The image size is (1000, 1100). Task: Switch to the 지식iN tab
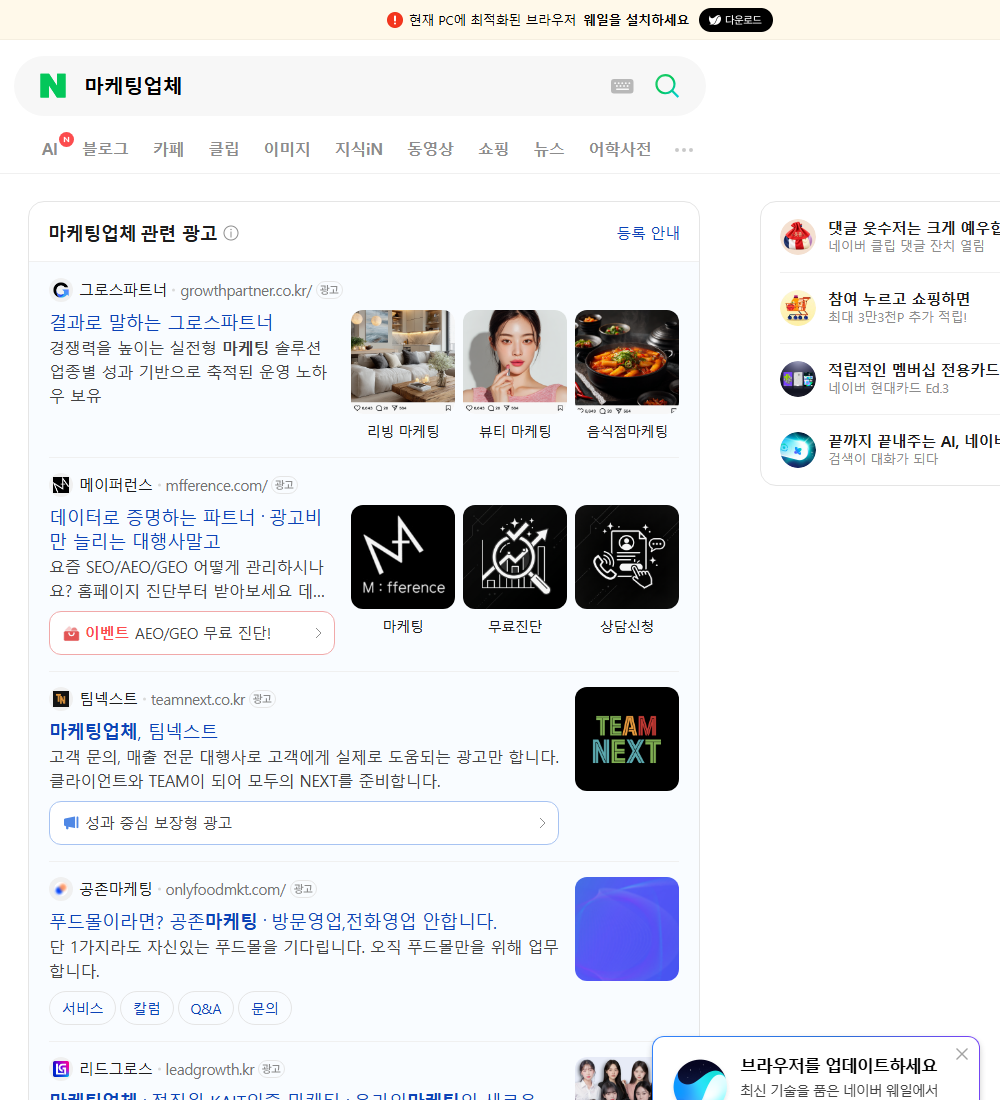[359, 149]
